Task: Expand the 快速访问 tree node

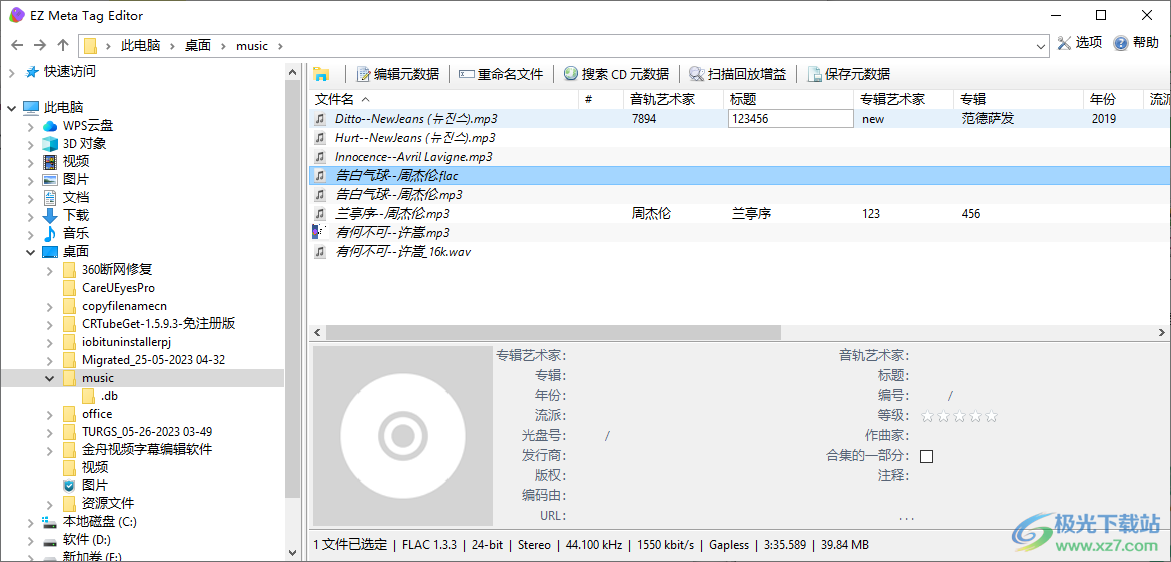Action: click(x=12, y=72)
